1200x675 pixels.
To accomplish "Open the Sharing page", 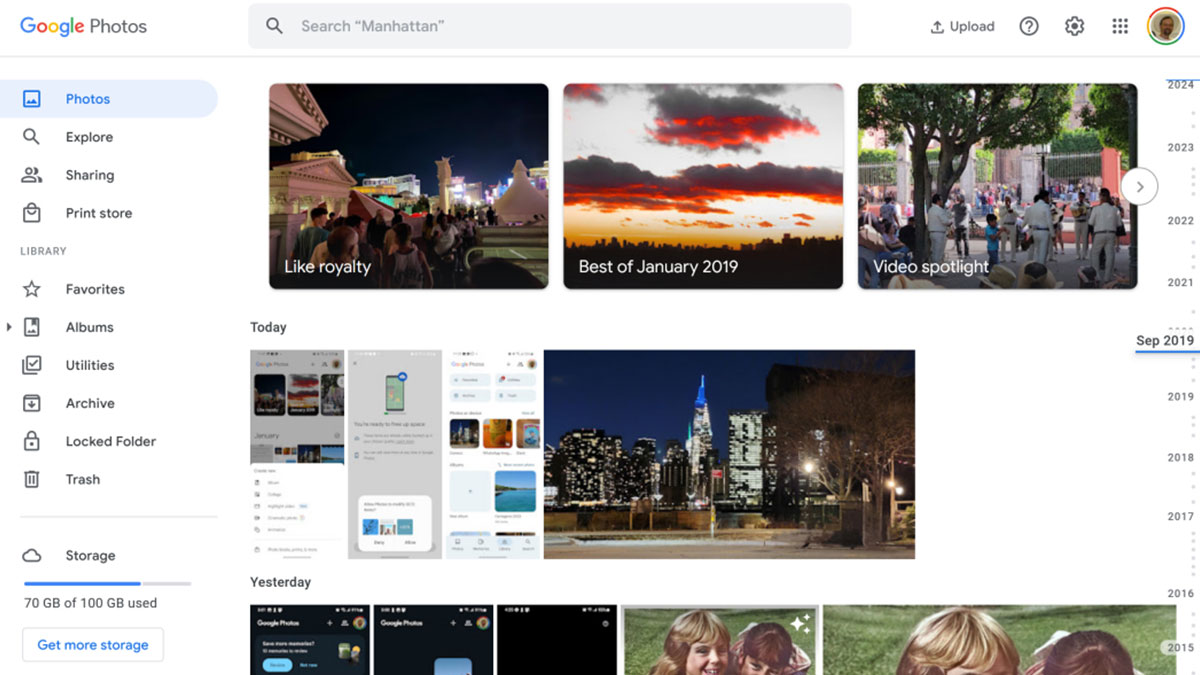I will [x=90, y=174].
